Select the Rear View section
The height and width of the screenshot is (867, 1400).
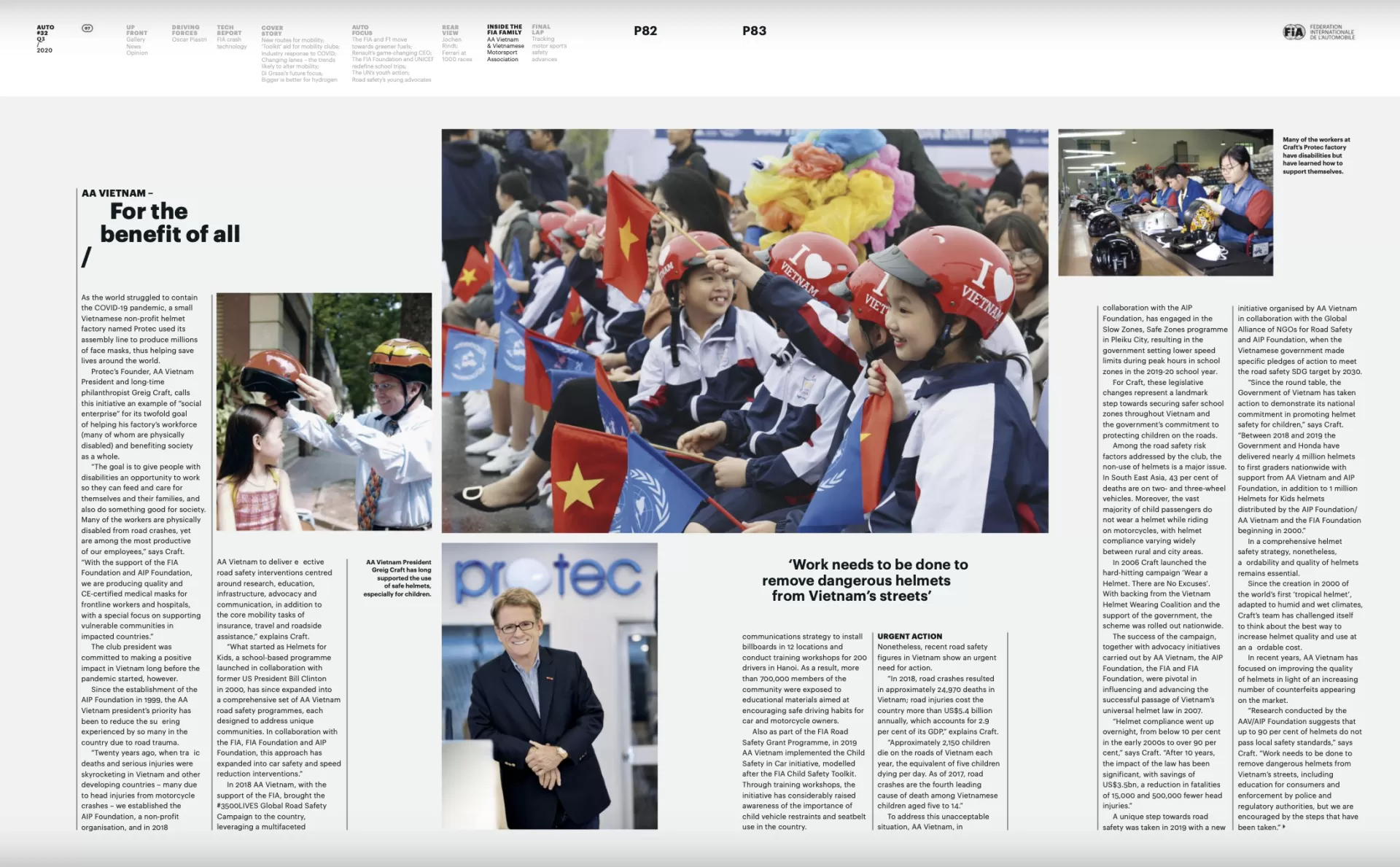pyautogui.click(x=450, y=30)
